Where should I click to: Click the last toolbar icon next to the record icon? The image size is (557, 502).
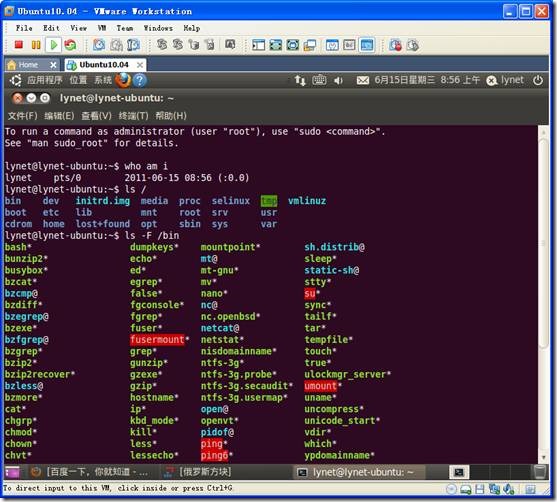(412, 45)
